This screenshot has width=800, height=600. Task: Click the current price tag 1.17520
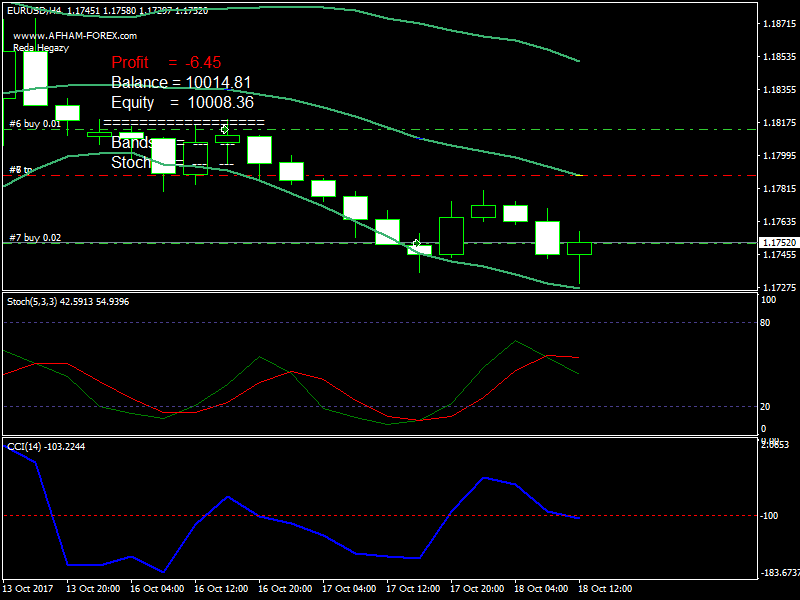pyautogui.click(x=778, y=243)
